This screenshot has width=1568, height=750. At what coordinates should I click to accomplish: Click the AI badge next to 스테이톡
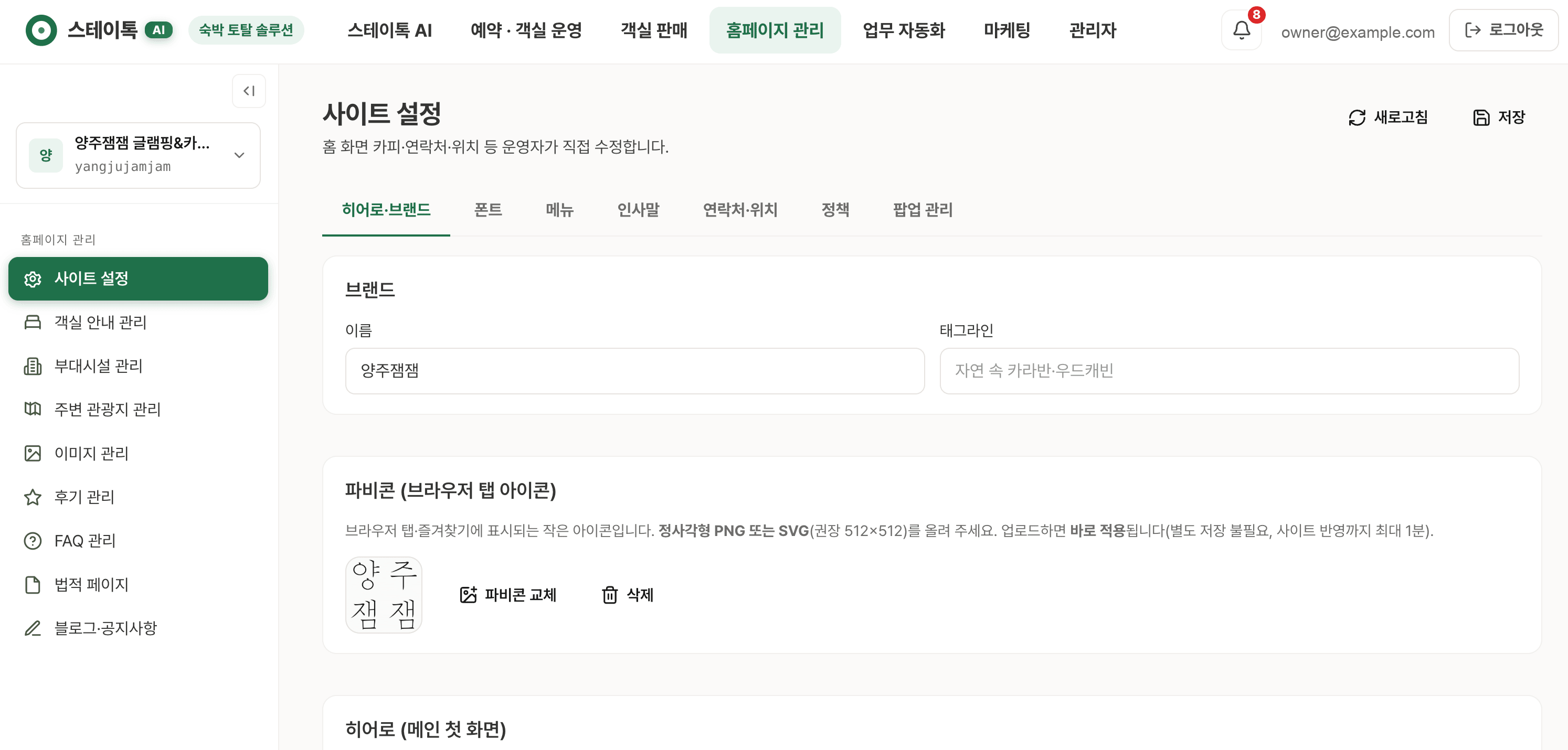point(158,30)
